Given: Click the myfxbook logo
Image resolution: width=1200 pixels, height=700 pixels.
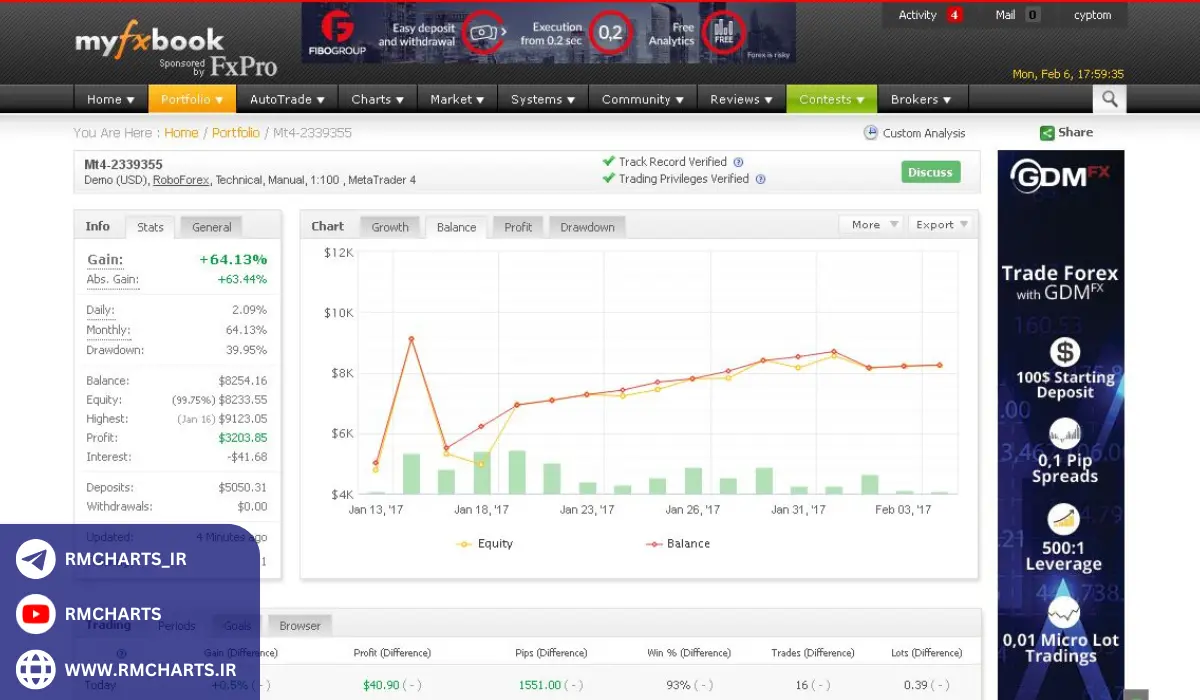Looking at the screenshot, I should coord(150,41).
